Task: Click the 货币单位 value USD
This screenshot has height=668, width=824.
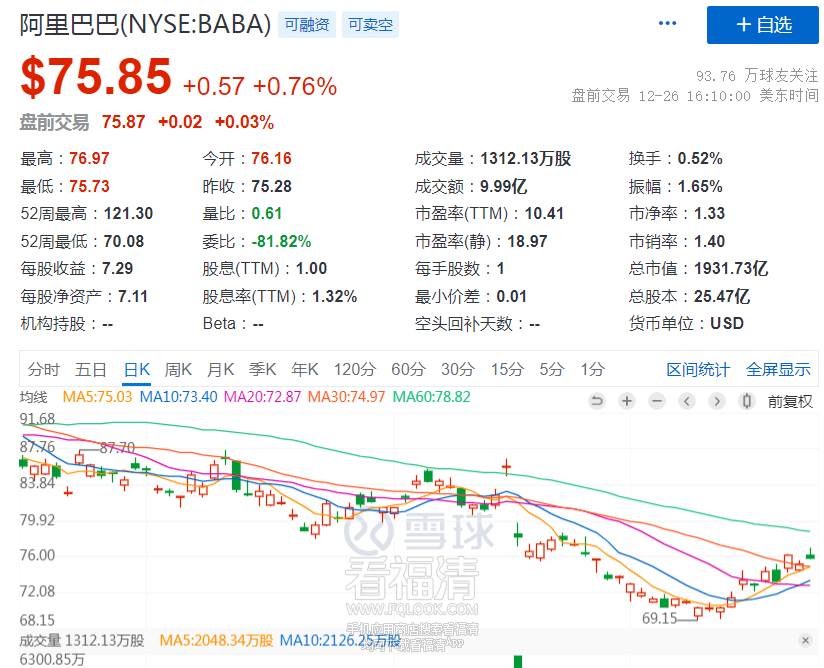Action: pos(727,324)
